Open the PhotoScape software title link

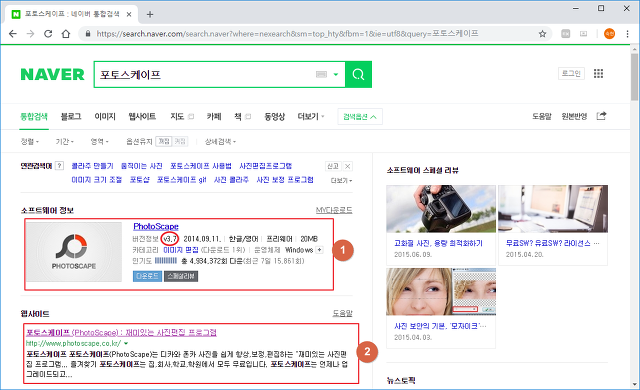156,226
